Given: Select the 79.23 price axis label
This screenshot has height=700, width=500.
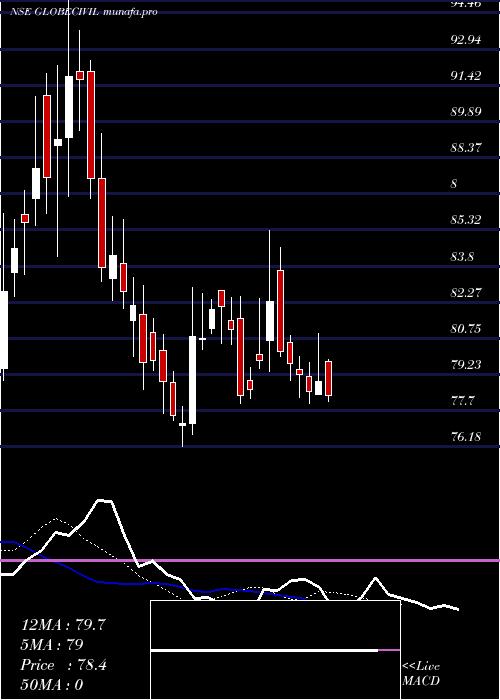Looking at the screenshot, I should [466, 365].
